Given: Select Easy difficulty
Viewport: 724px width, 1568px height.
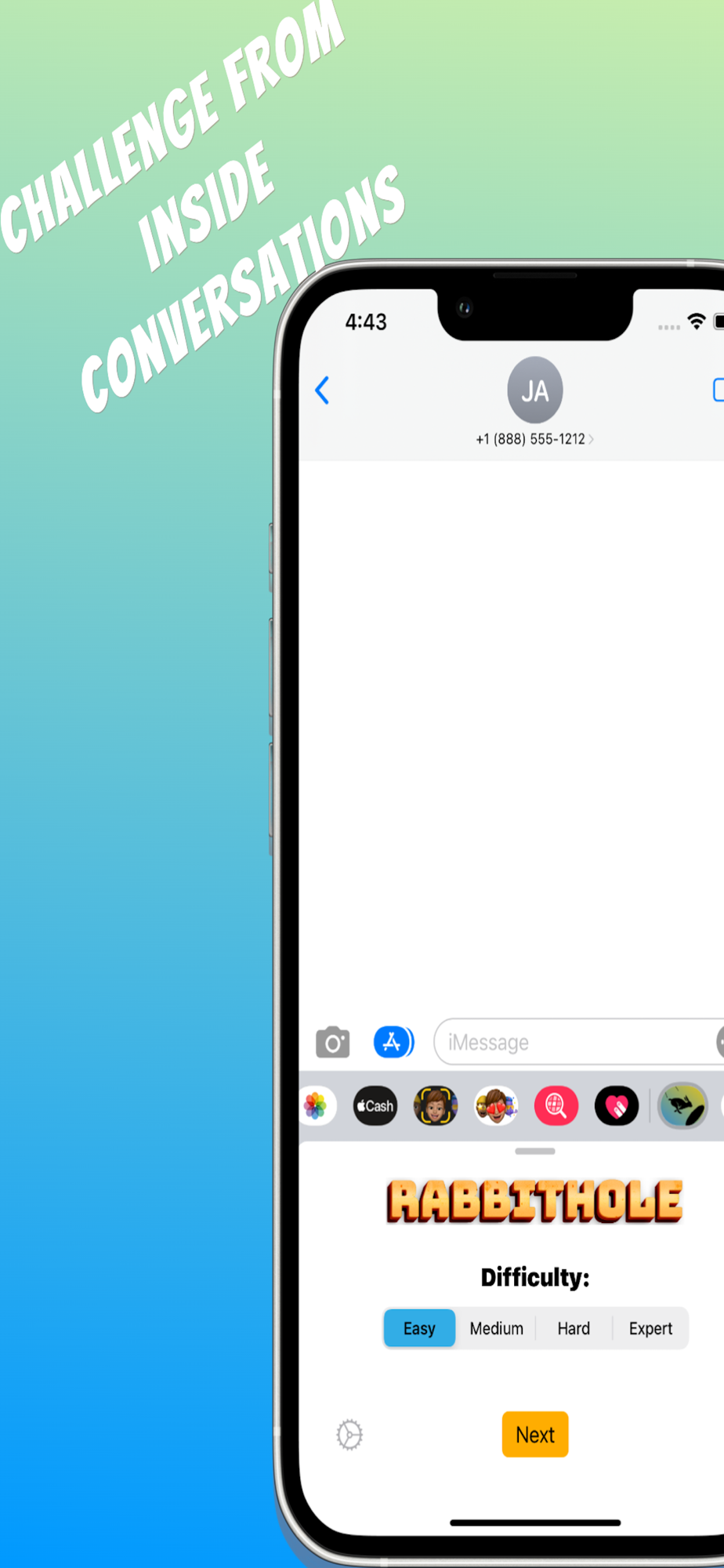Looking at the screenshot, I should click(419, 1328).
